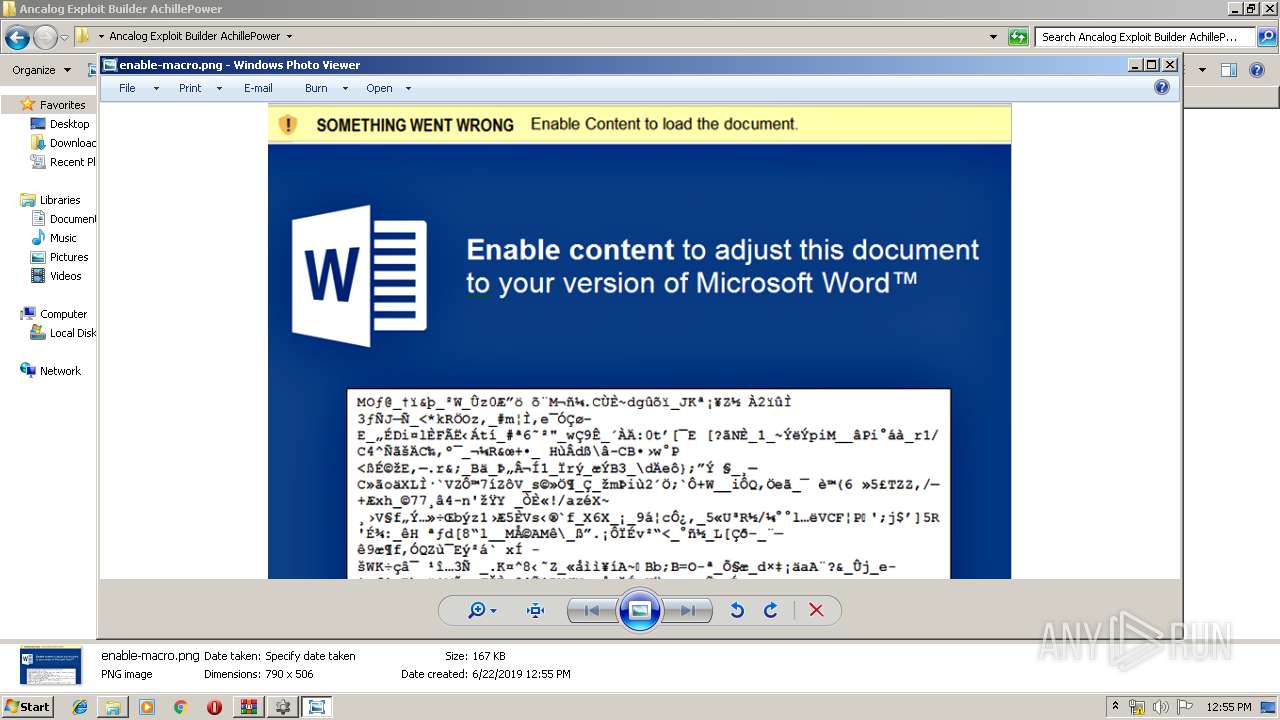Open the File menu in Photo Viewer
The height and width of the screenshot is (720, 1280).
(127, 88)
